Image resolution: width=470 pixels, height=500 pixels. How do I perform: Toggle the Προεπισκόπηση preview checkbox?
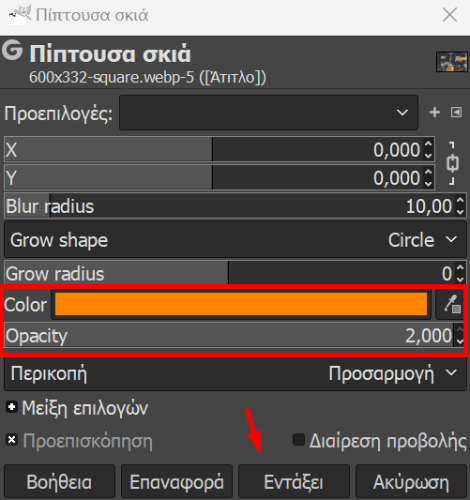coord(12,440)
